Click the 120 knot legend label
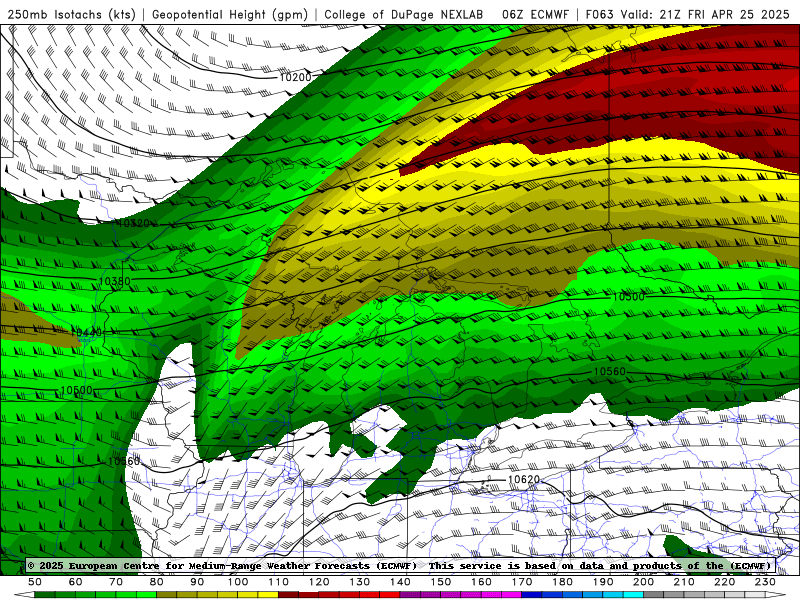800x600 pixels. tap(319, 582)
